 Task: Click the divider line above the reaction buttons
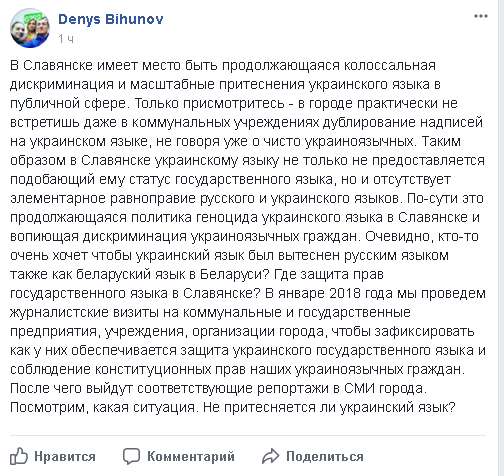click(x=248, y=435)
